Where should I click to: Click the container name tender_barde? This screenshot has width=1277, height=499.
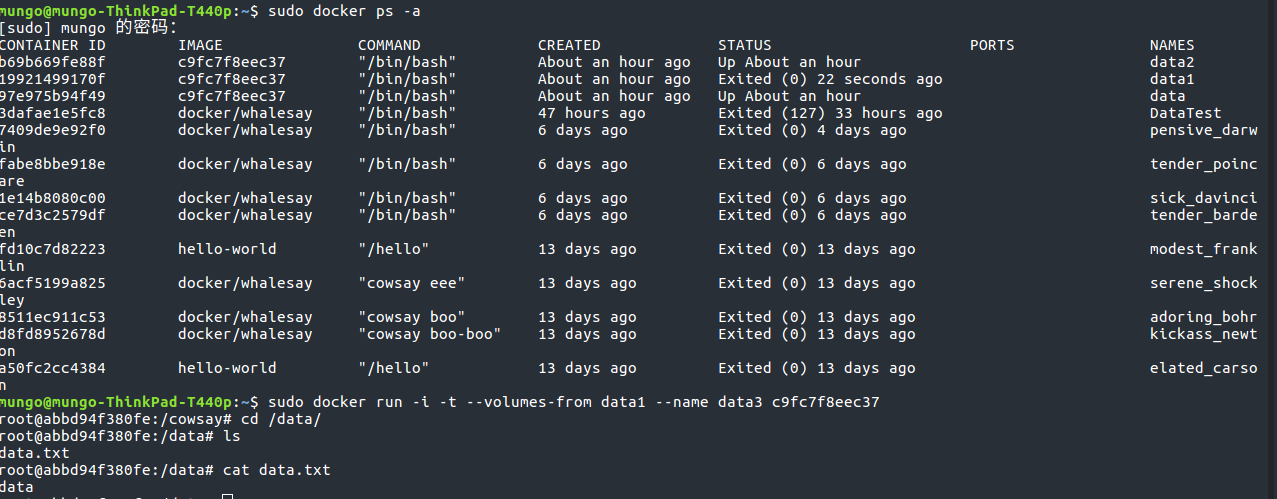pyautogui.click(x=1204, y=215)
